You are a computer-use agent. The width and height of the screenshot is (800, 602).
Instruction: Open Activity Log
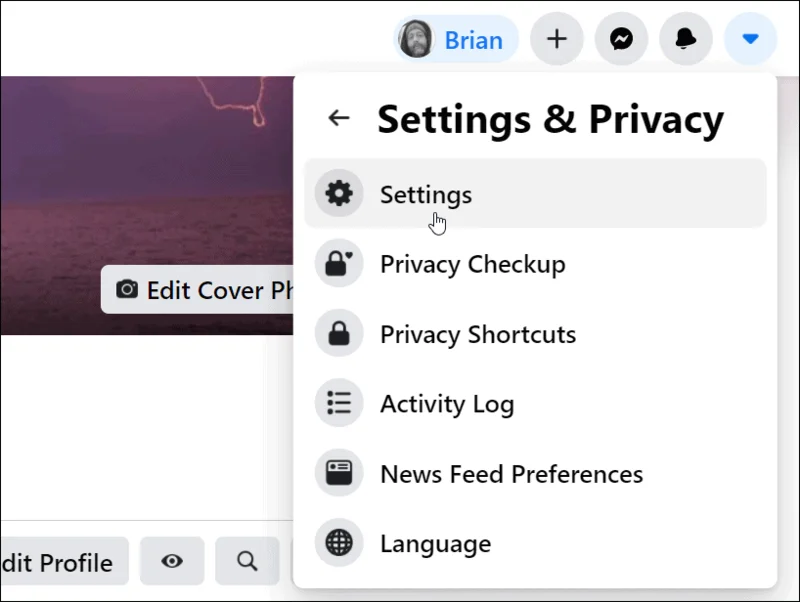coord(535,403)
